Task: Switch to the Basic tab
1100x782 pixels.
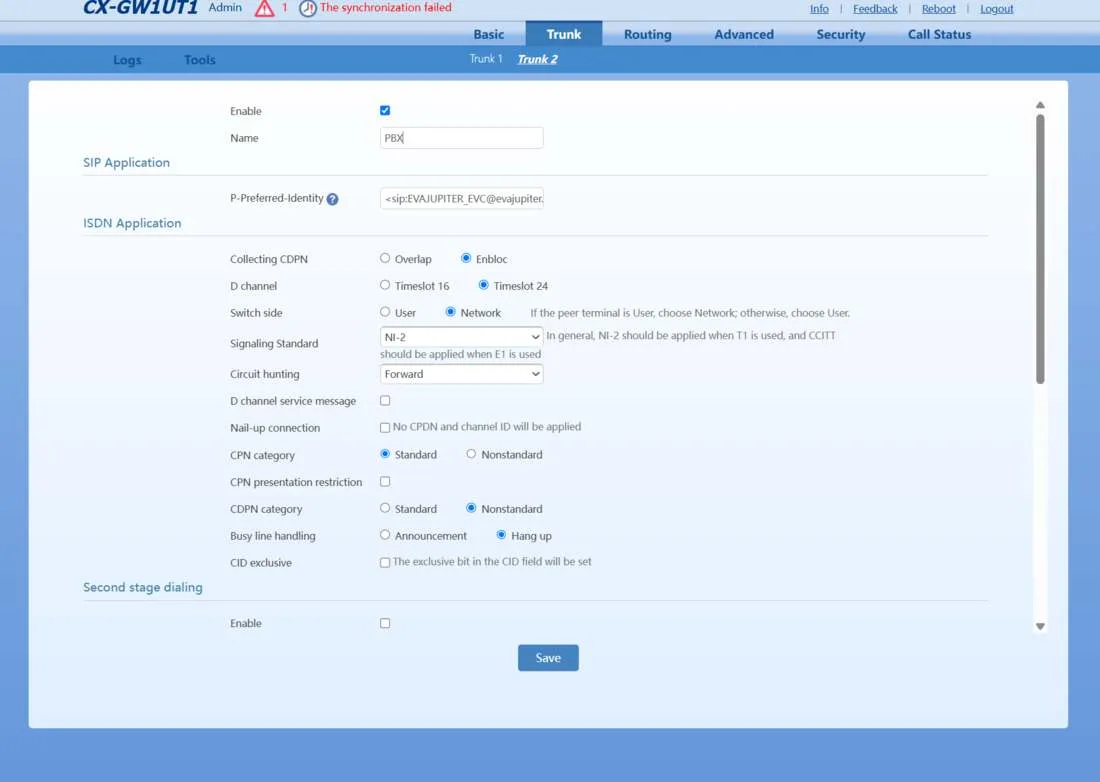Action: 488,34
